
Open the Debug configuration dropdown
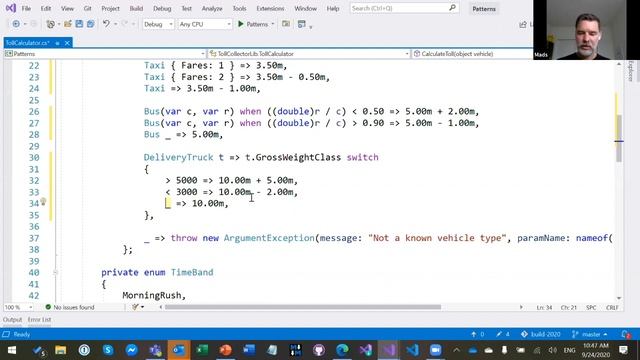(x=158, y=24)
